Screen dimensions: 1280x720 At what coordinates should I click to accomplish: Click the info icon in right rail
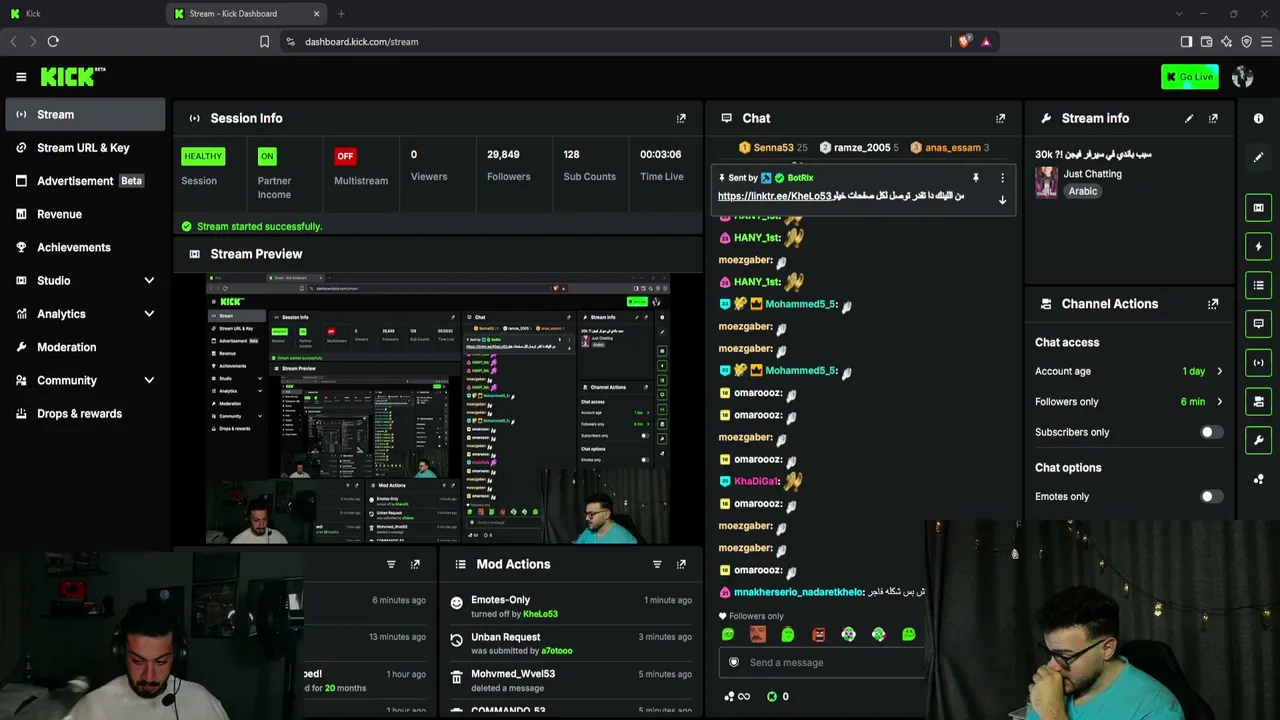1259,118
